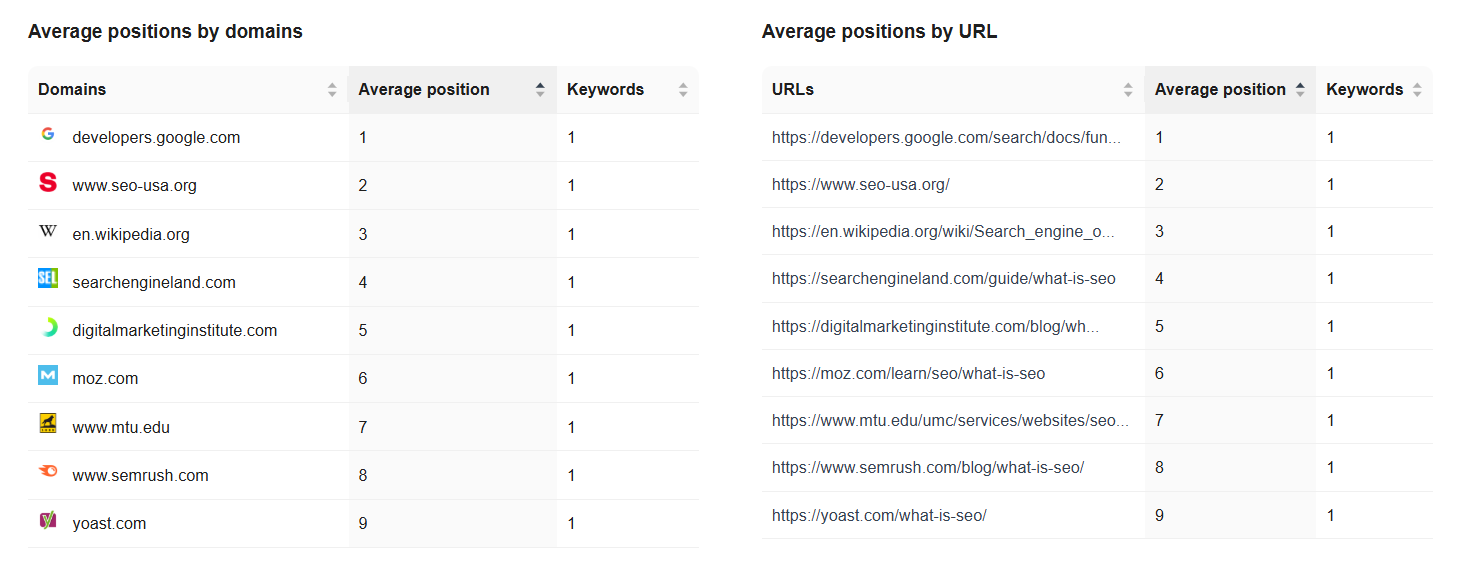
Task: Open the moz.com/learn/seo/what-is-seo URL
Action: click(908, 374)
